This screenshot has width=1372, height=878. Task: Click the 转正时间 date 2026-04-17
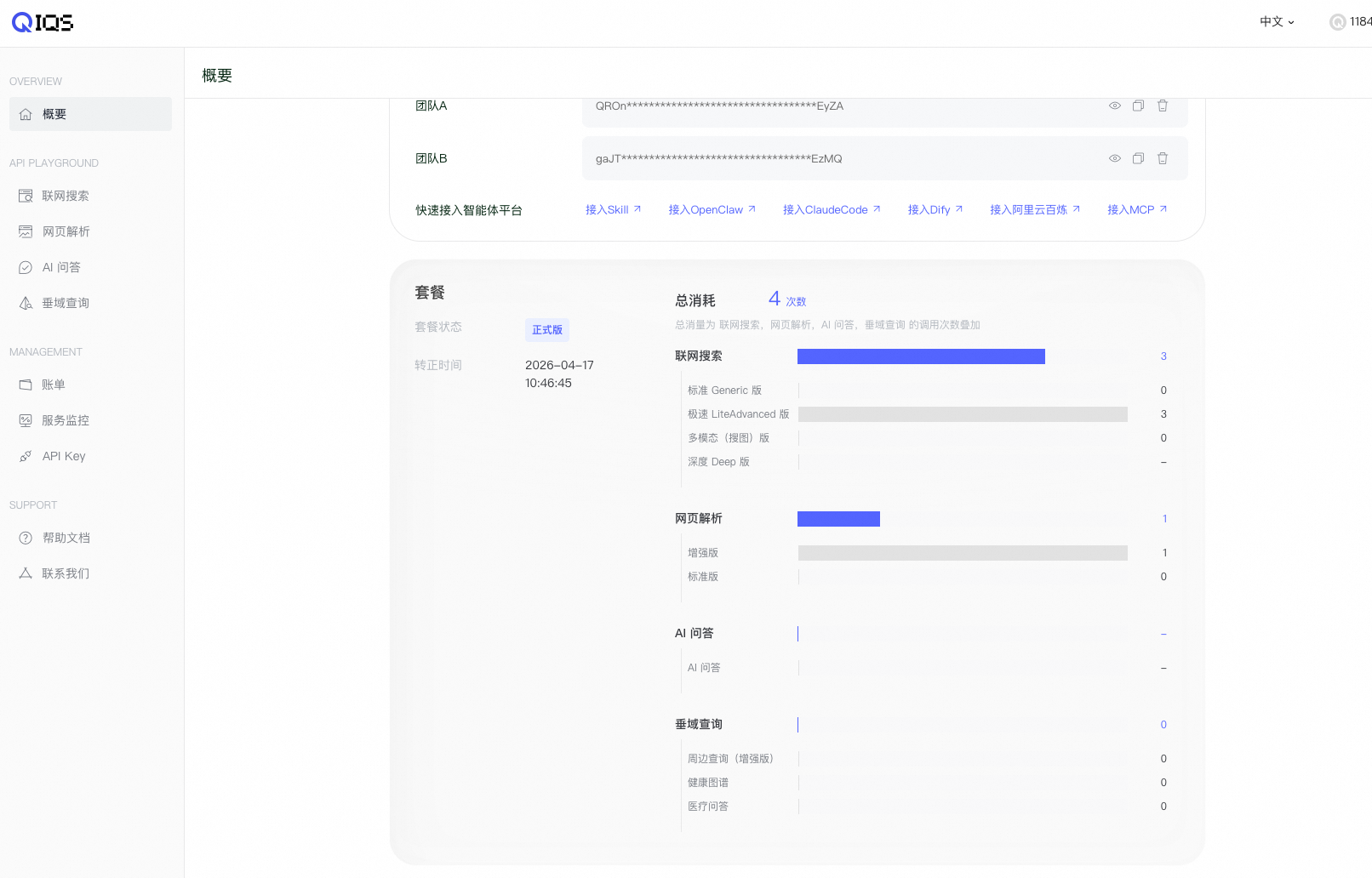pos(559,365)
